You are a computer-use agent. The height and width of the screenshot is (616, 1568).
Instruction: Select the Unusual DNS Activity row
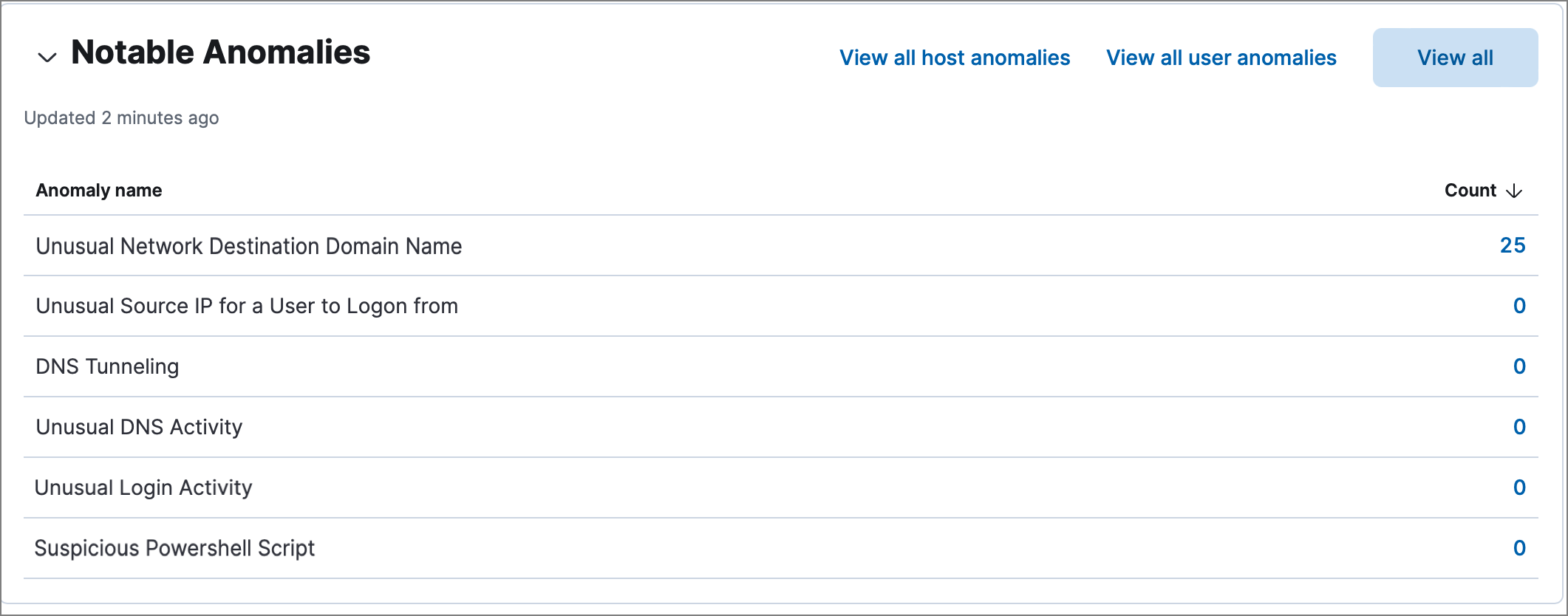pos(139,427)
